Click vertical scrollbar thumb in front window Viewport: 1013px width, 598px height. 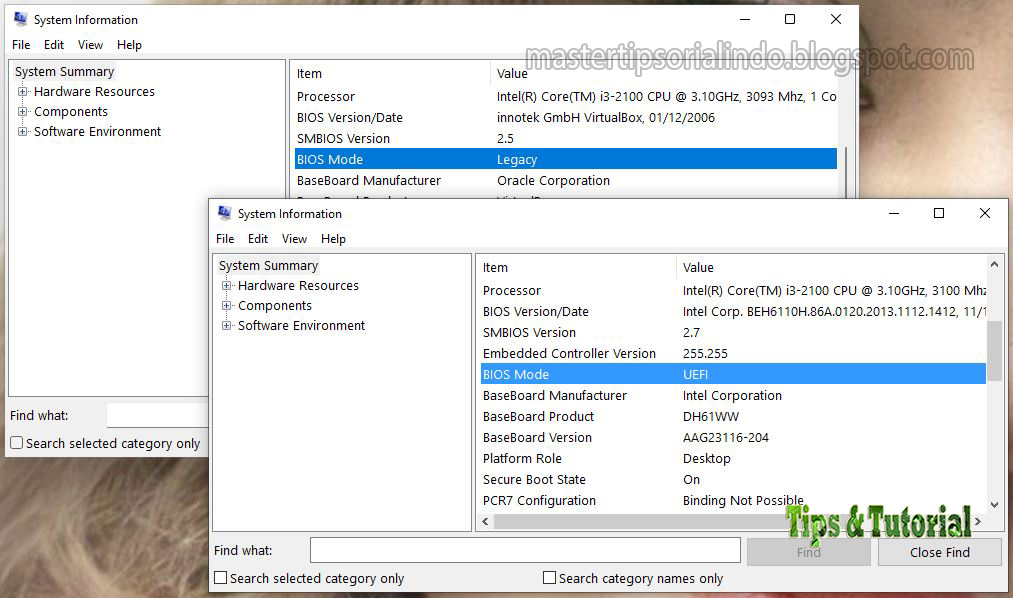point(994,351)
